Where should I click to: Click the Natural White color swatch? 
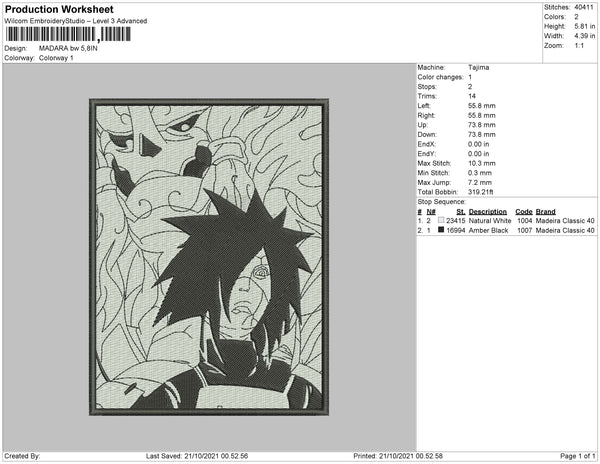441,220
